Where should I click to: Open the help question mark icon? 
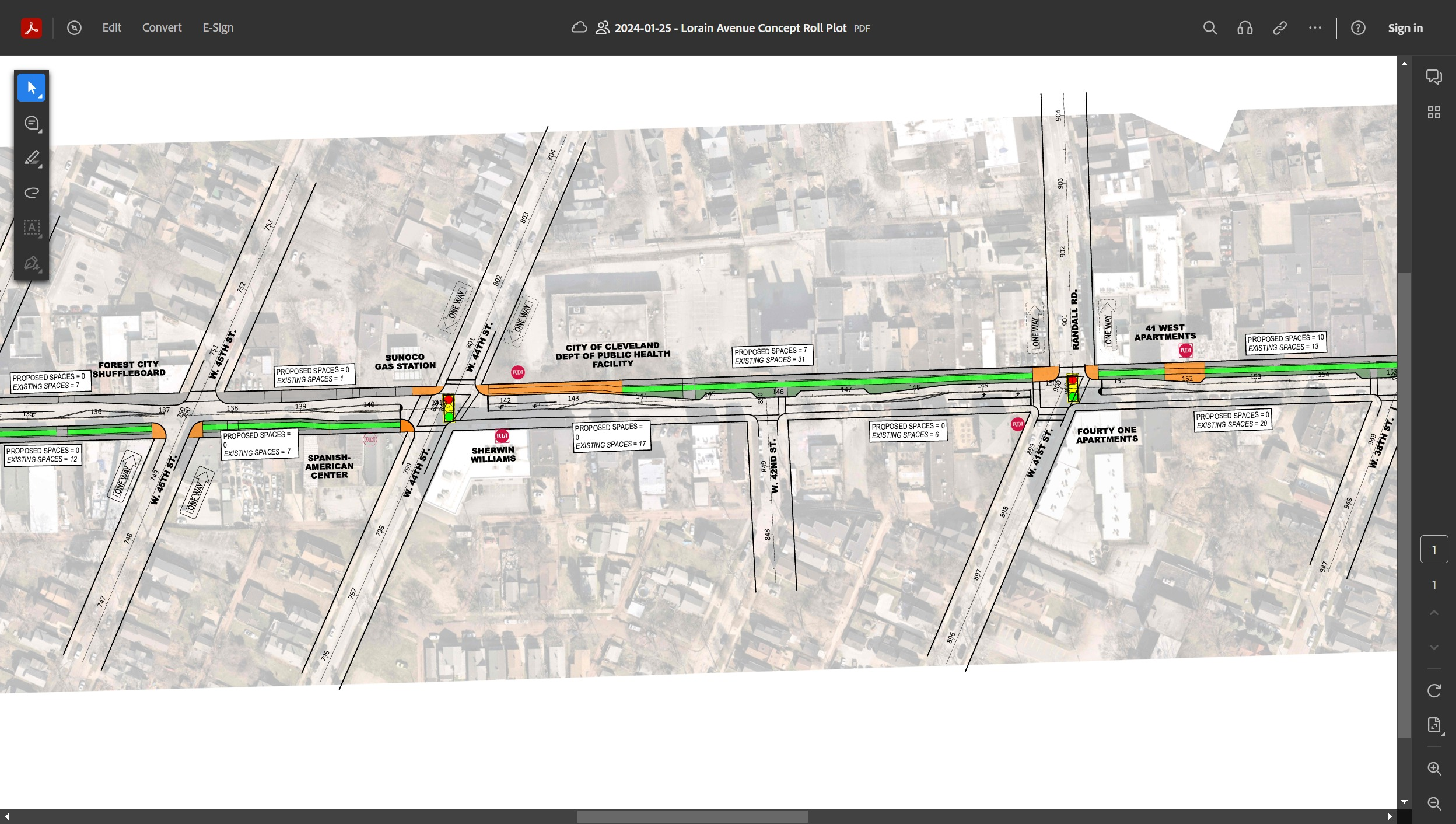click(x=1358, y=28)
